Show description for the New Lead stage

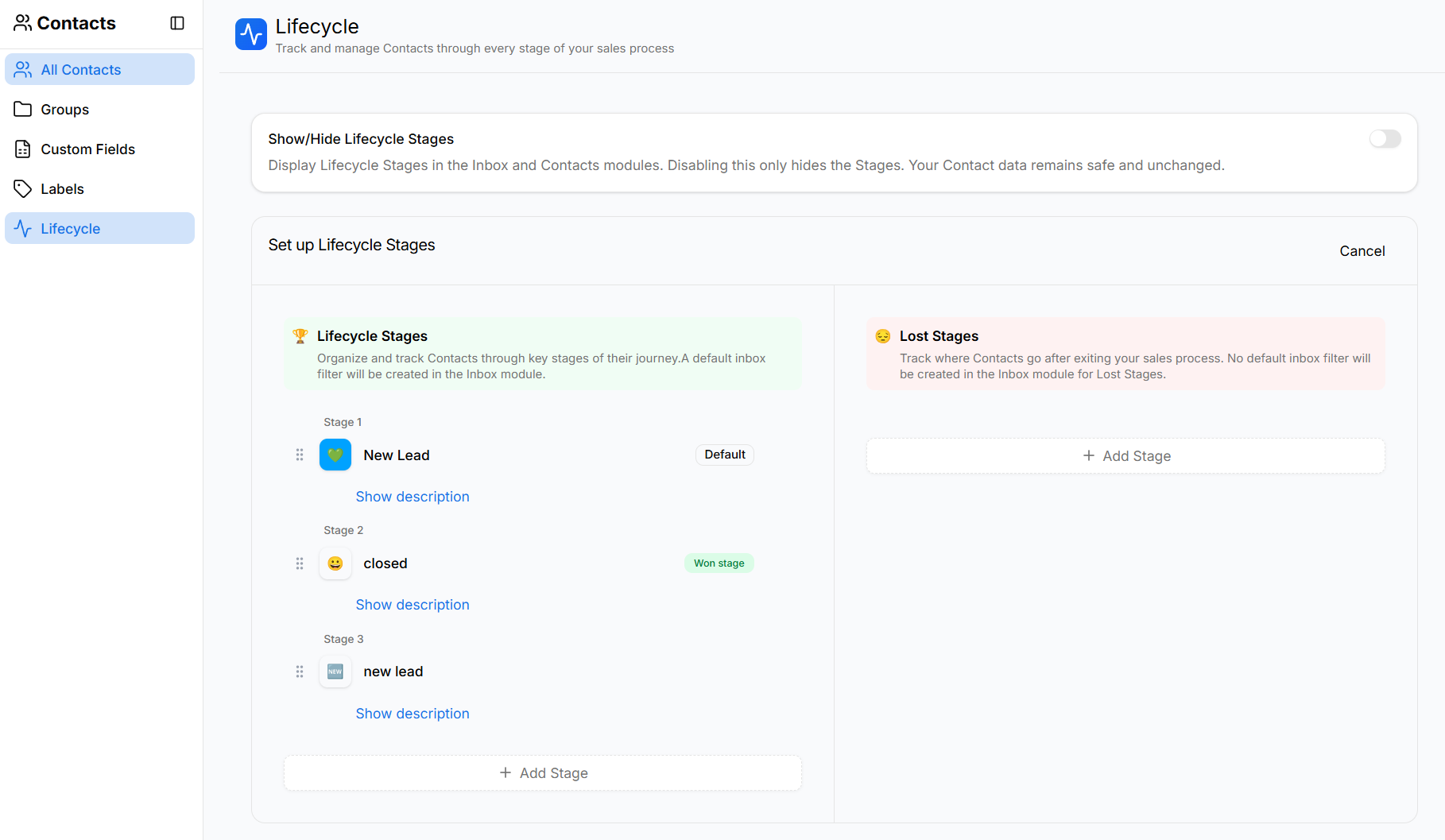(413, 496)
